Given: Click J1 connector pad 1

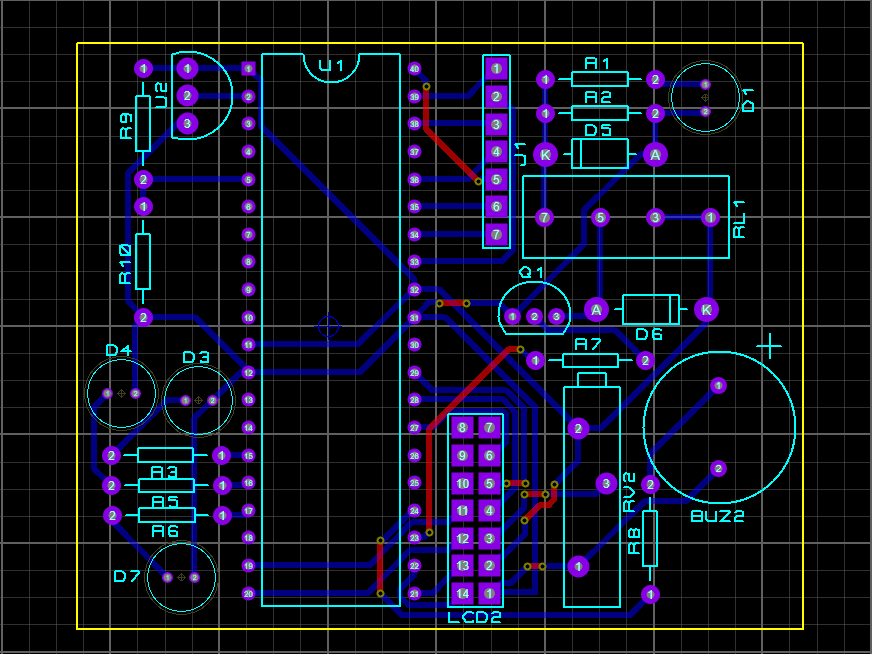Looking at the screenshot, I should tap(497, 69).
